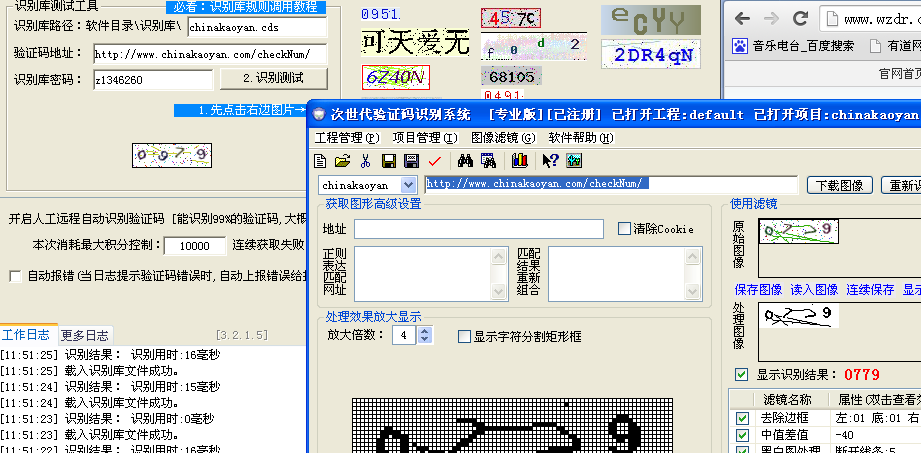Select the 6Z40N captcha sample image

point(396,77)
